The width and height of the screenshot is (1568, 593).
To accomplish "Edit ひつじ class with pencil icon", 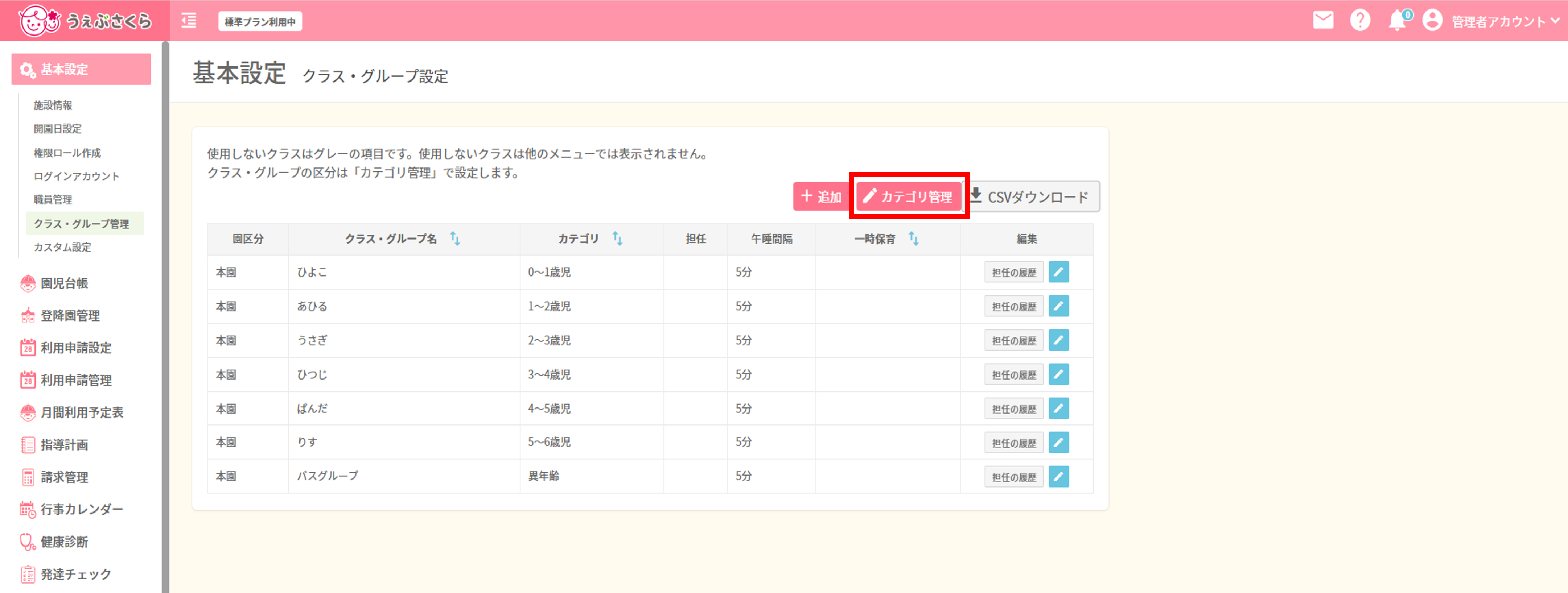I will [1058, 374].
